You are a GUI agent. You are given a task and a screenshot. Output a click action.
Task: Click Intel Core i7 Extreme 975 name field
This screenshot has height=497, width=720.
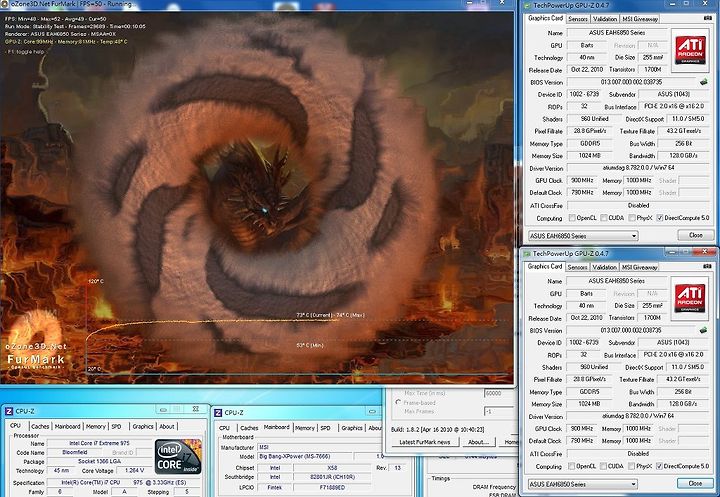99,443
